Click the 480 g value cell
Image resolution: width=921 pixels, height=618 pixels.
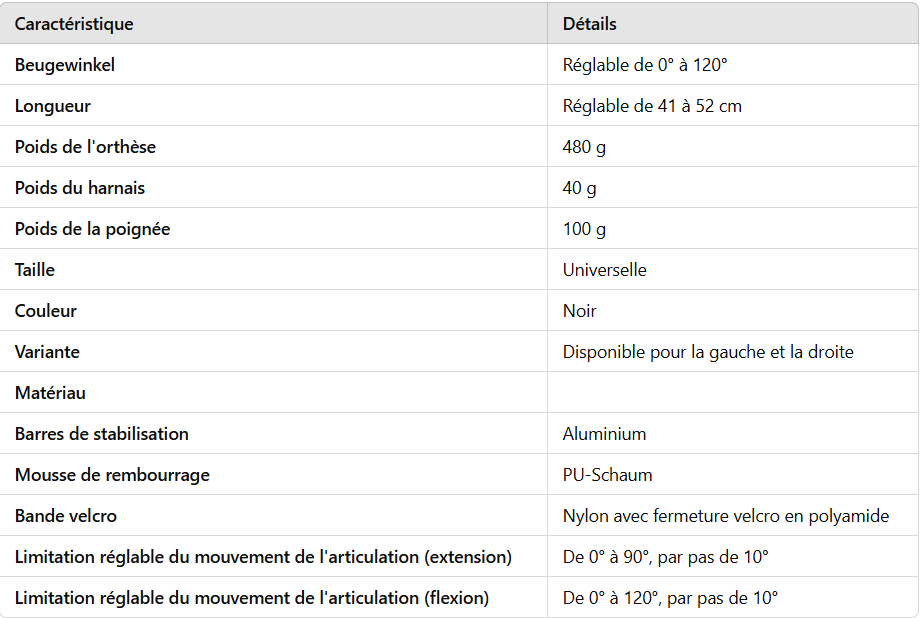[x=584, y=147]
